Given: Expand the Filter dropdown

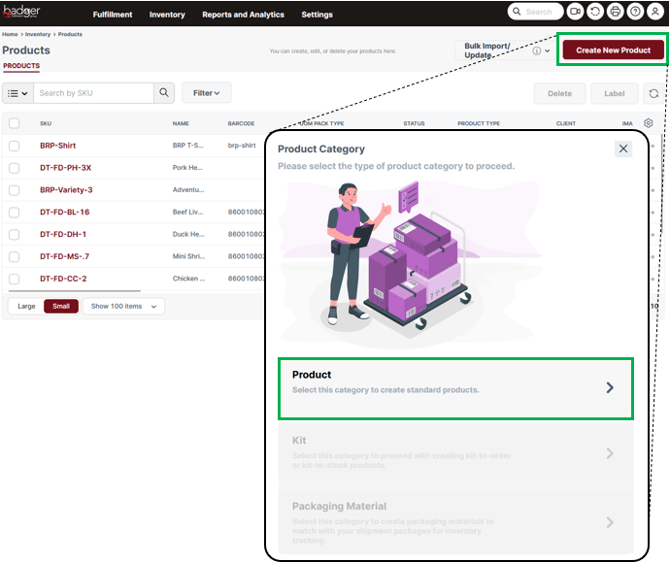Looking at the screenshot, I should click(x=206, y=93).
